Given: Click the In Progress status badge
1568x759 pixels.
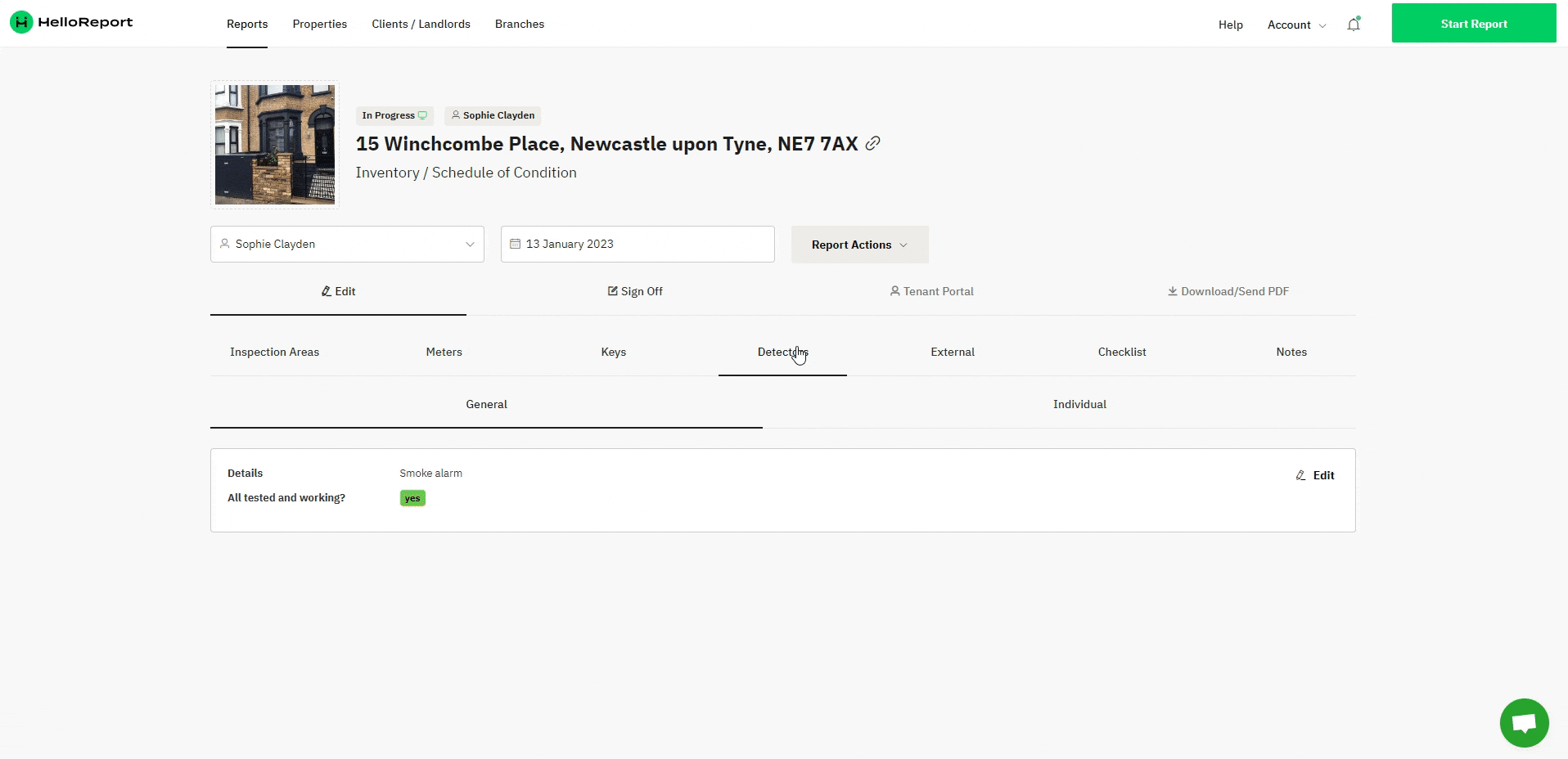Looking at the screenshot, I should tap(394, 115).
